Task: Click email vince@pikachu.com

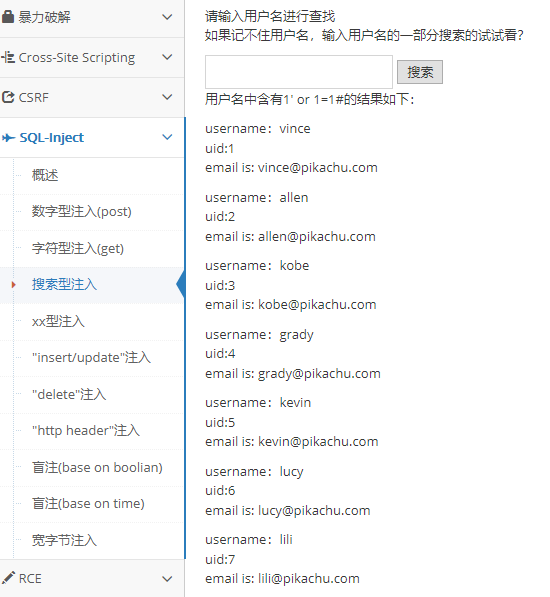Action: 317,168
